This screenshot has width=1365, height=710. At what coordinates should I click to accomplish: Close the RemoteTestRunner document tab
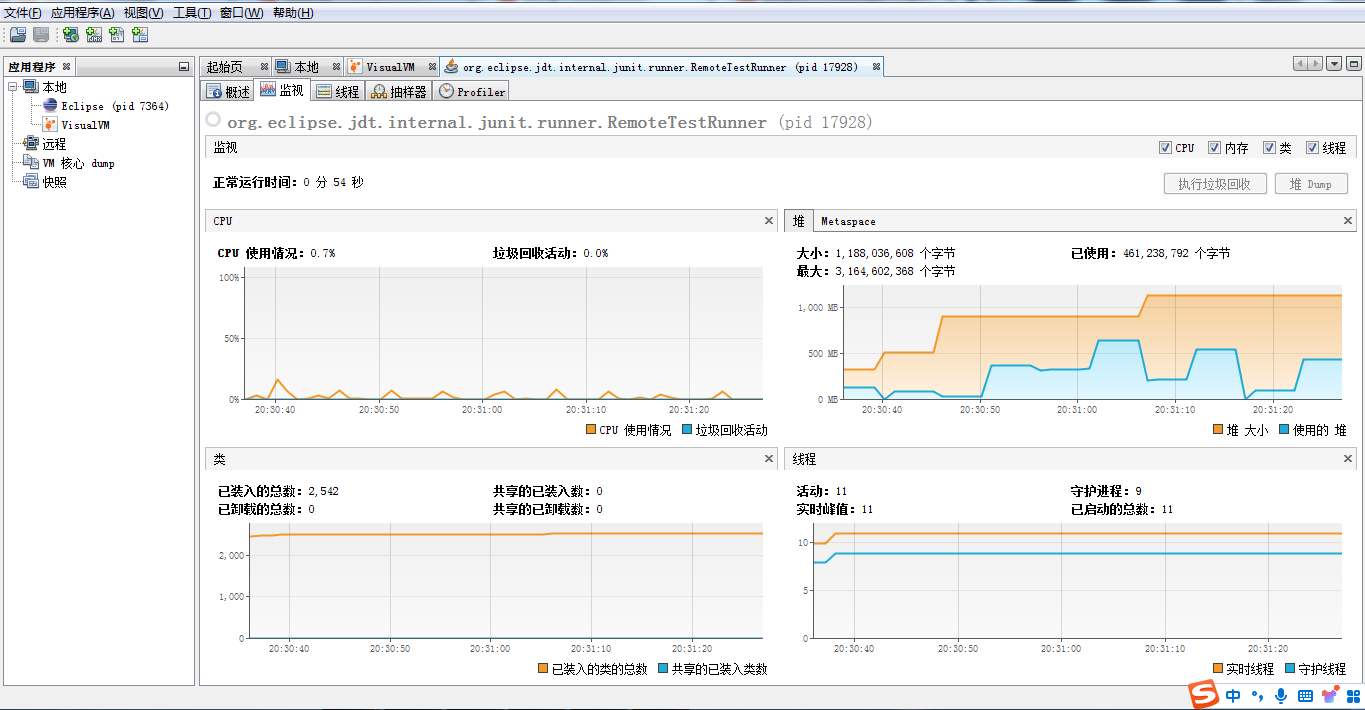tap(876, 66)
